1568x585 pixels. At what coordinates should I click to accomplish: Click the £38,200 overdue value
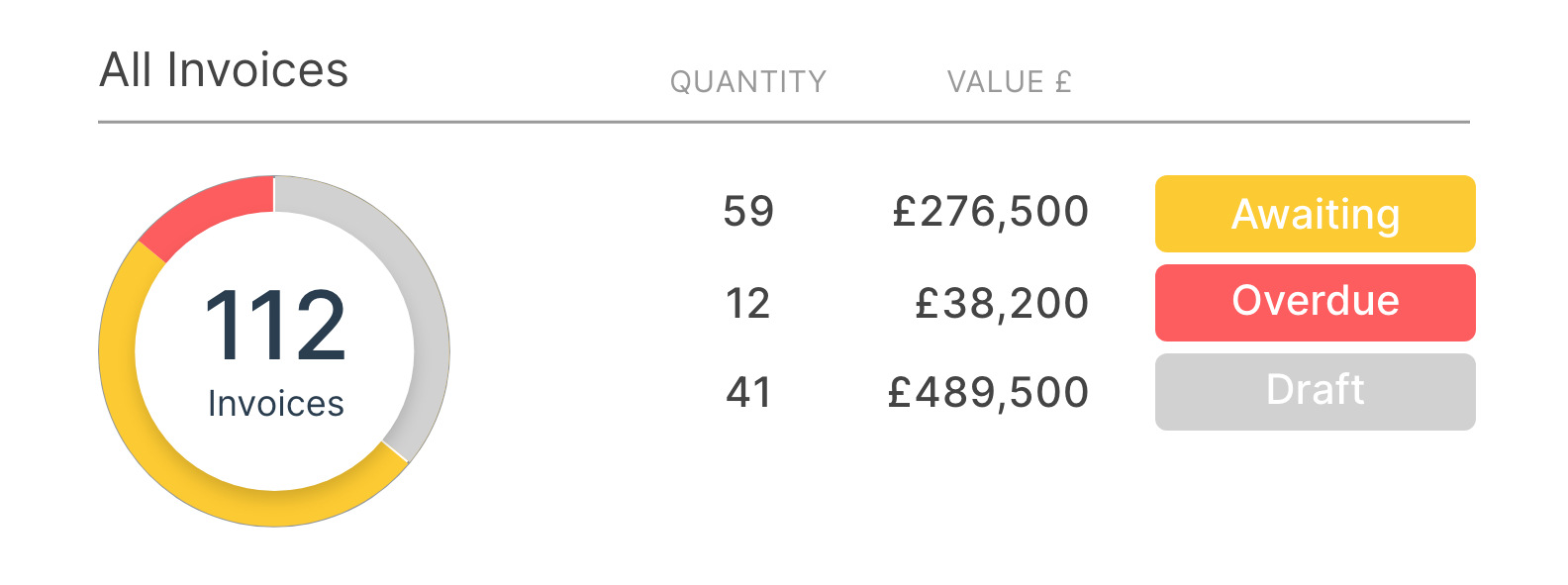(1001, 303)
